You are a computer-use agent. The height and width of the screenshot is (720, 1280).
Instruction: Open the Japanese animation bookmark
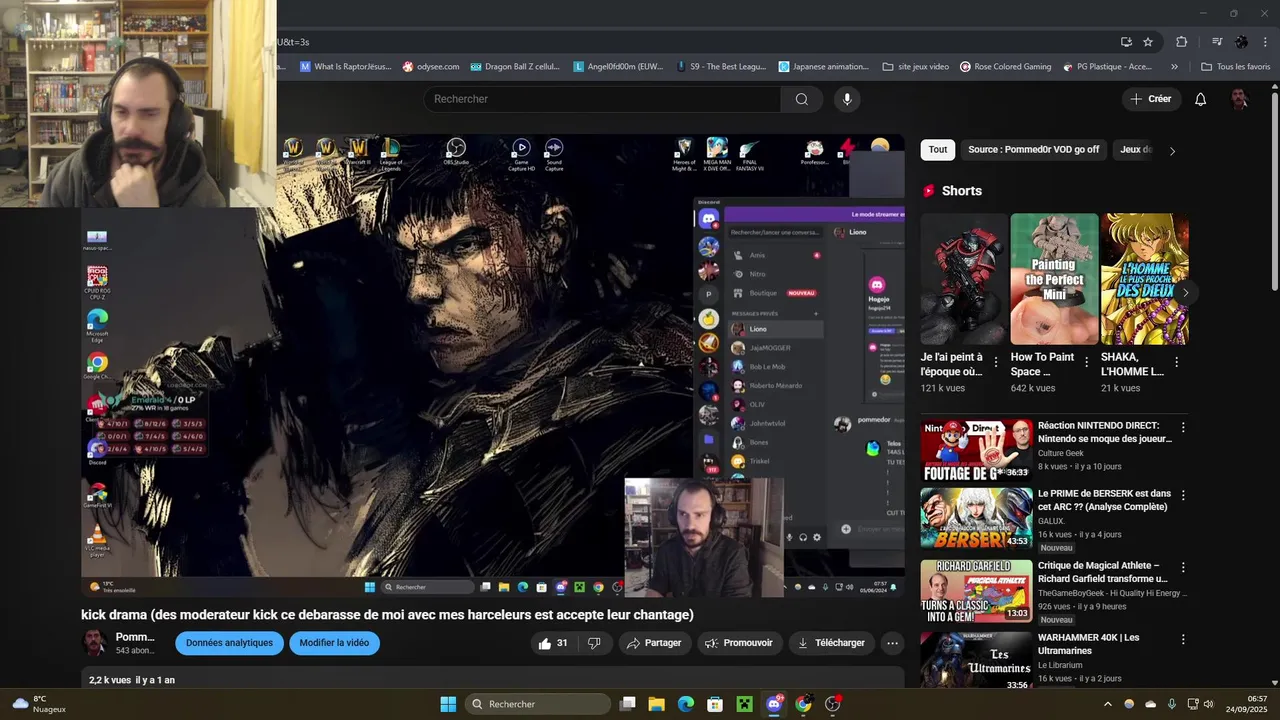click(x=824, y=67)
